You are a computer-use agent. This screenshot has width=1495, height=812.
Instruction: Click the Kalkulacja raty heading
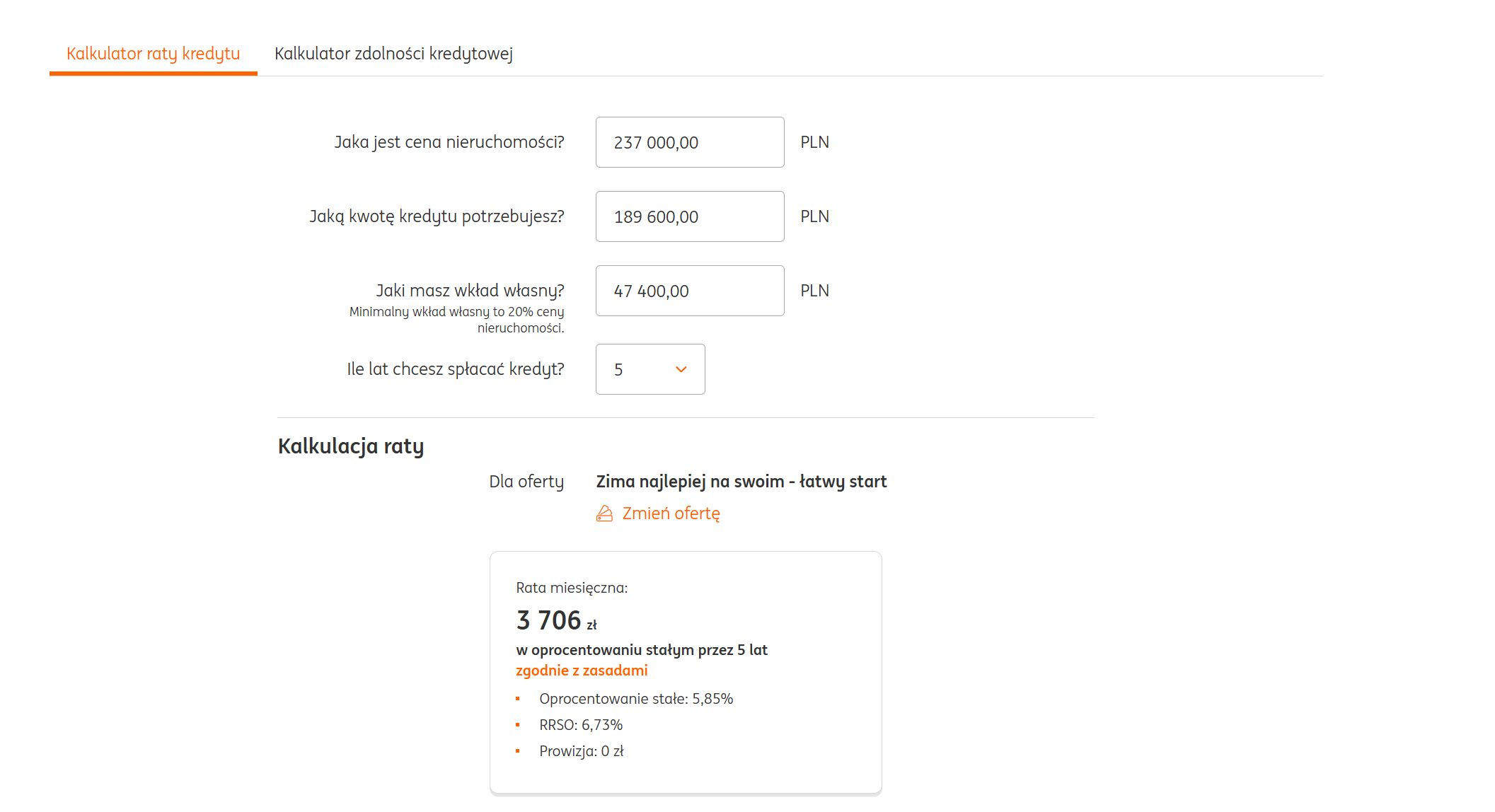tap(351, 446)
